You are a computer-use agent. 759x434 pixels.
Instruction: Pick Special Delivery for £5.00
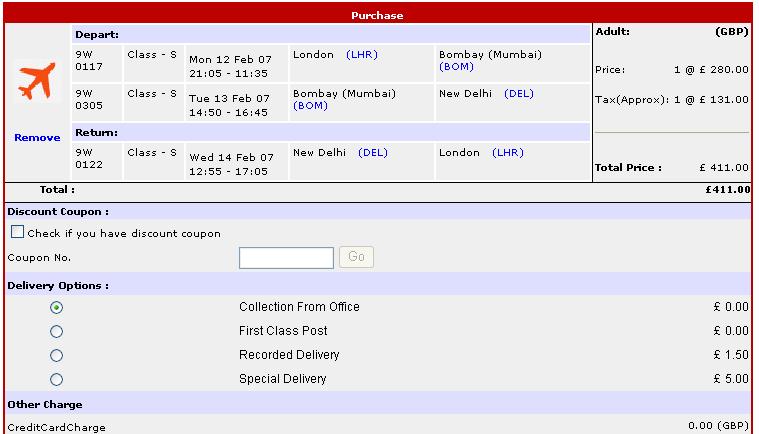point(56,379)
